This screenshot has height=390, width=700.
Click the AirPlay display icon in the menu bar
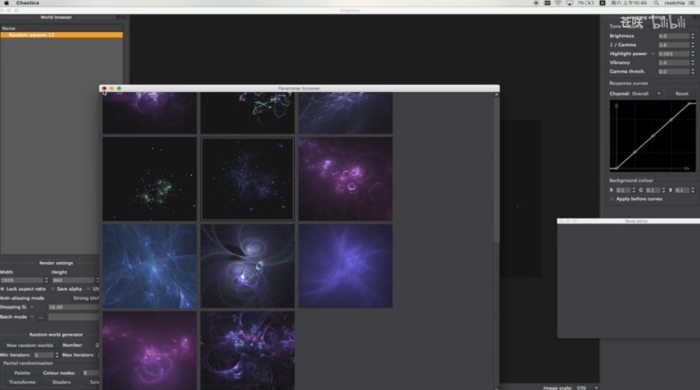(569, 3)
